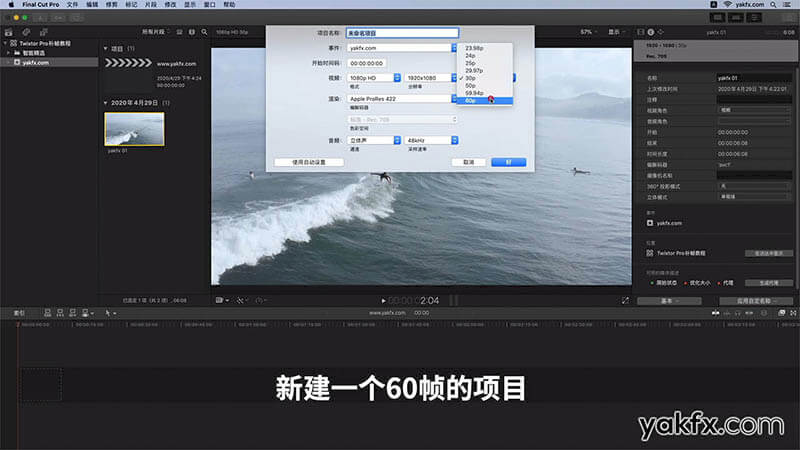Click the connect clip edit icon

coord(47,313)
